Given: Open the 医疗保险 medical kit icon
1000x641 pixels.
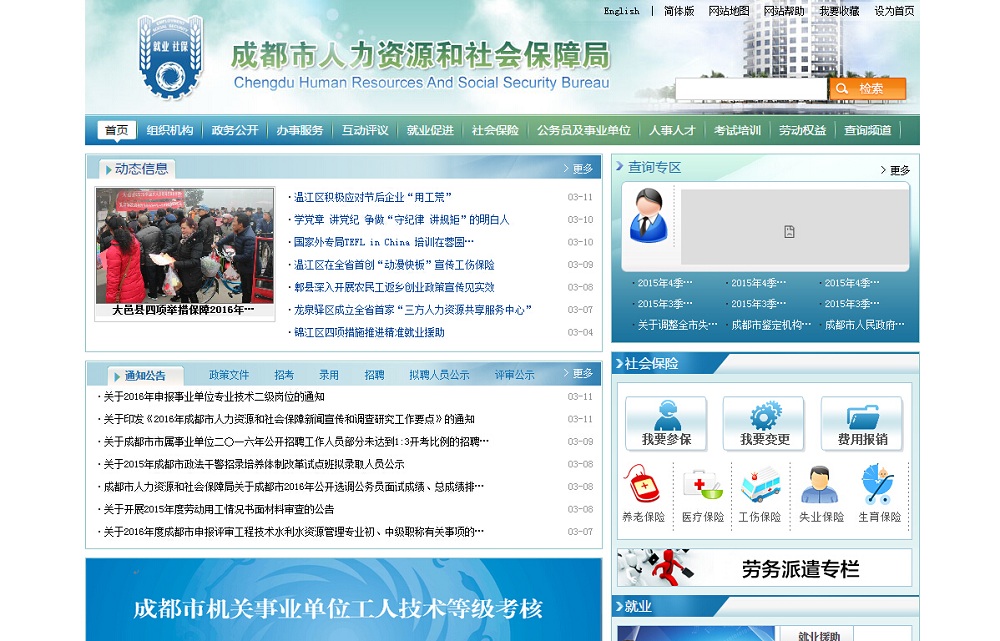Looking at the screenshot, I should coord(702,484).
